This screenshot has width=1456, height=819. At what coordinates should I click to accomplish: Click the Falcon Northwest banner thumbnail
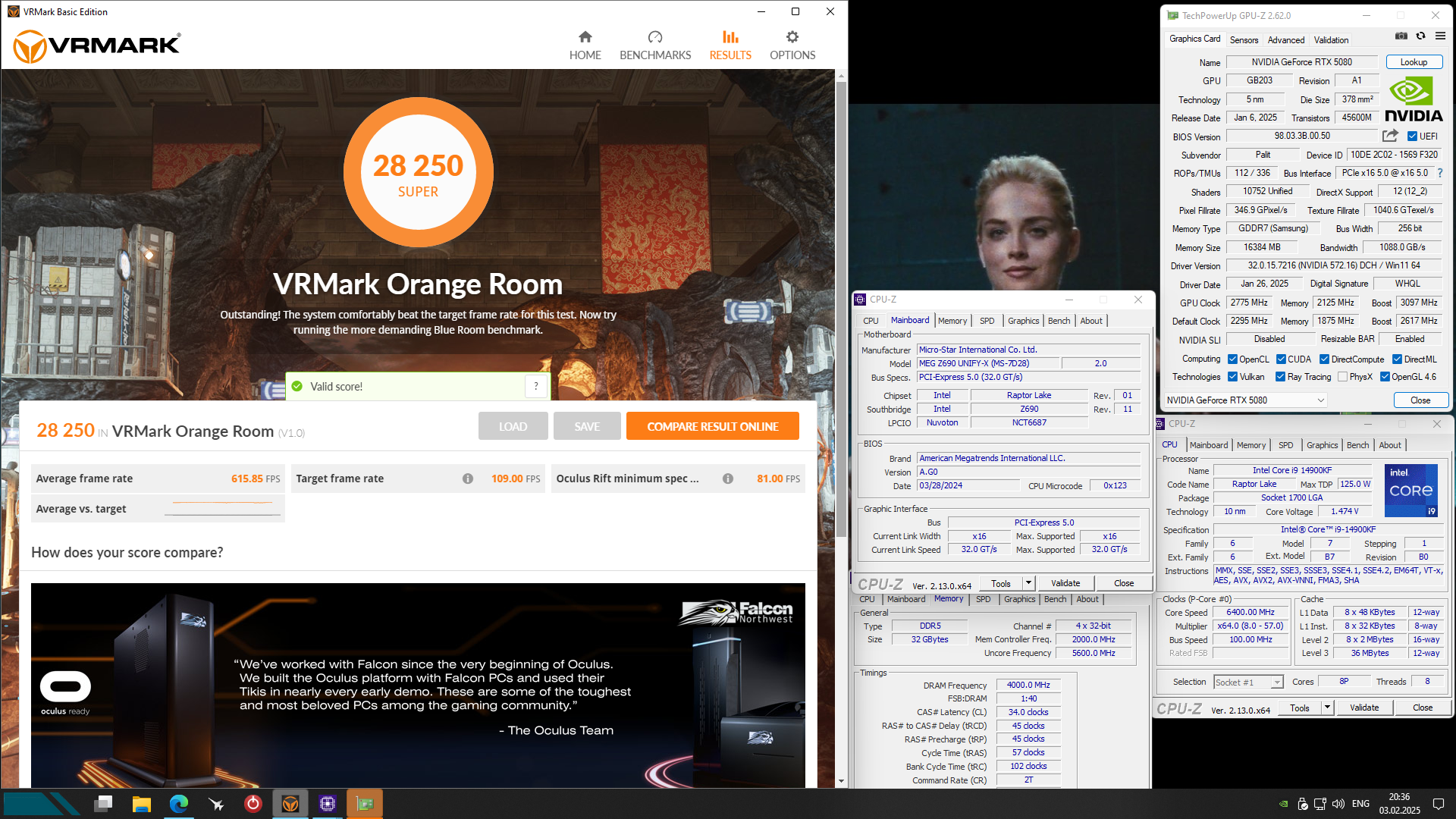click(x=418, y=686)
